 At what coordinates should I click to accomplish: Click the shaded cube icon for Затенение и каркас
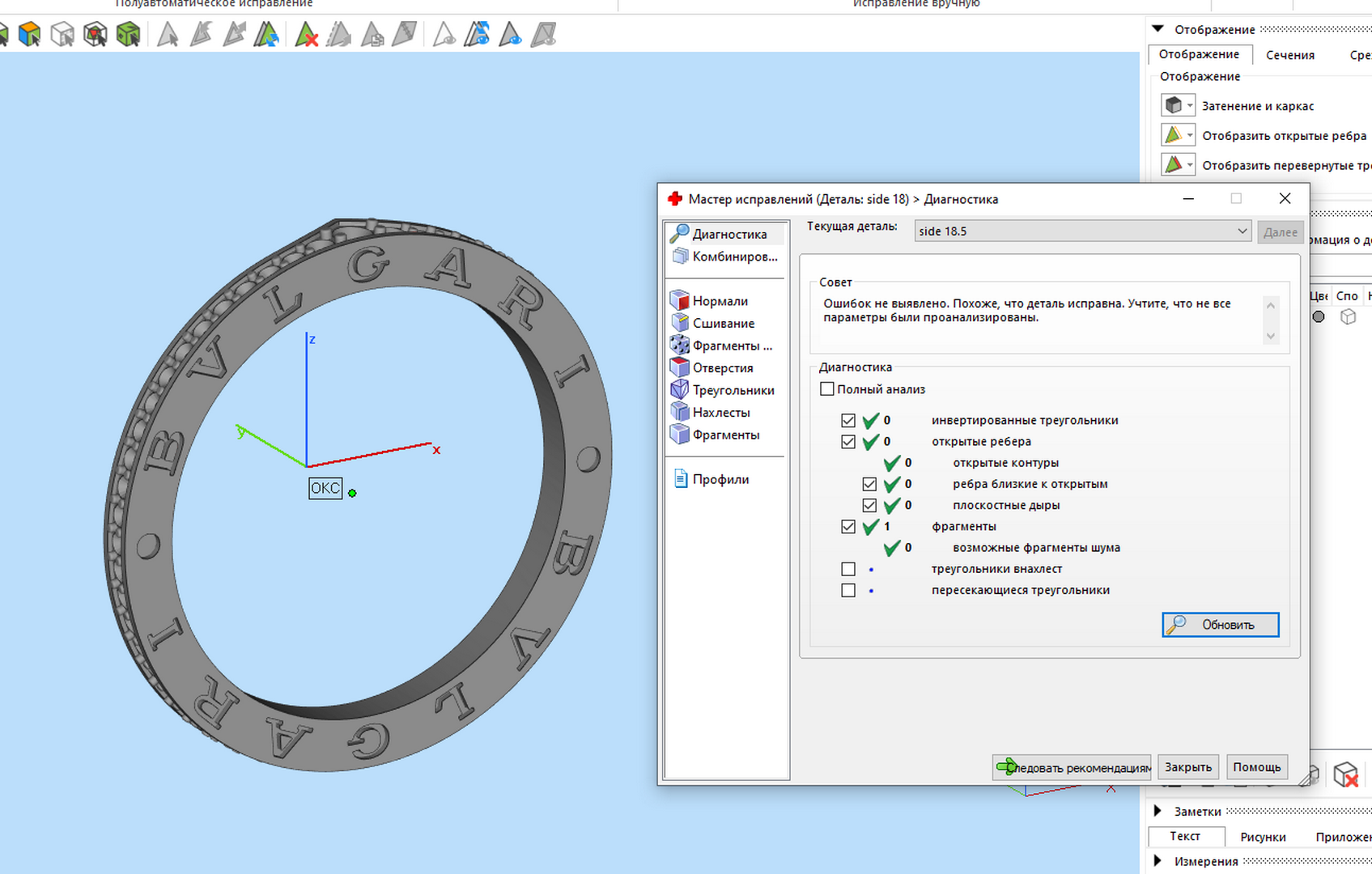tap(1173, 105)
